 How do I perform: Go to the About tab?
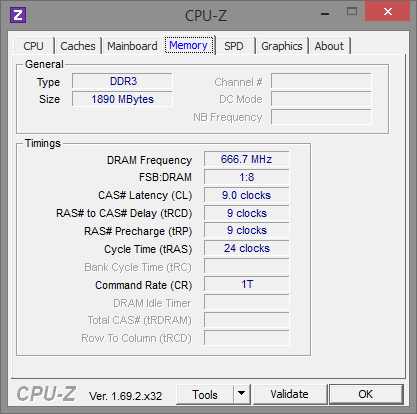pos(329,46)
